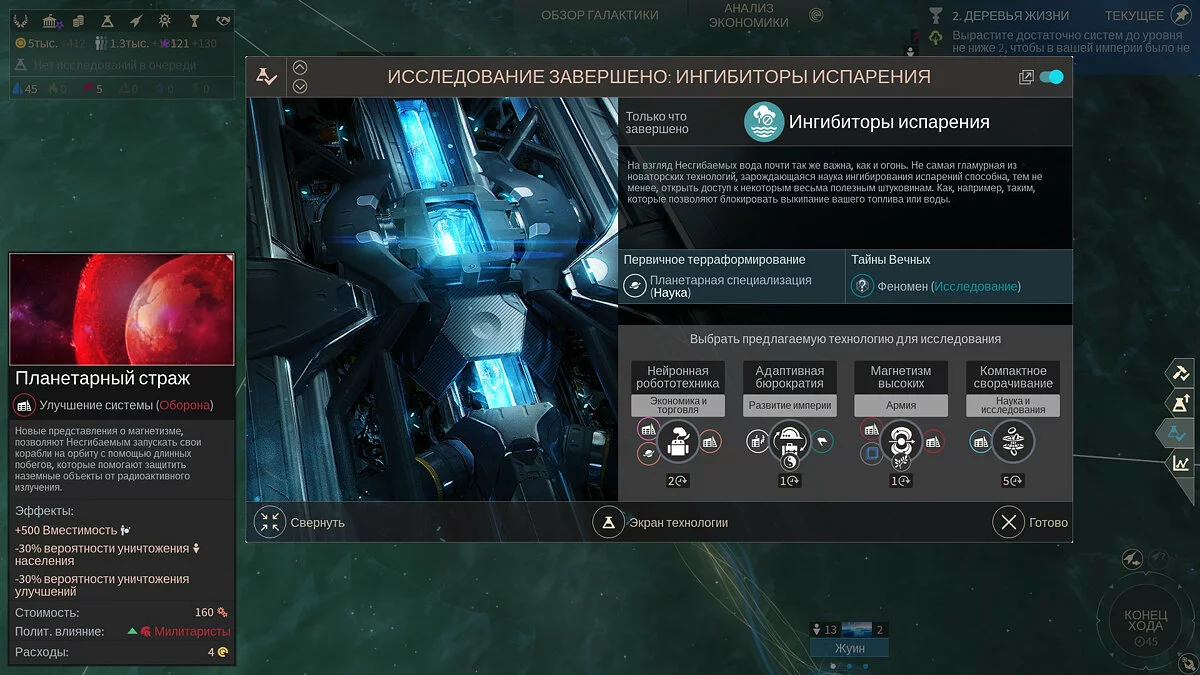Click the blue square module icon under Магнетизм высоких
The image size is (1200, 675).
(x=871, y=454)
